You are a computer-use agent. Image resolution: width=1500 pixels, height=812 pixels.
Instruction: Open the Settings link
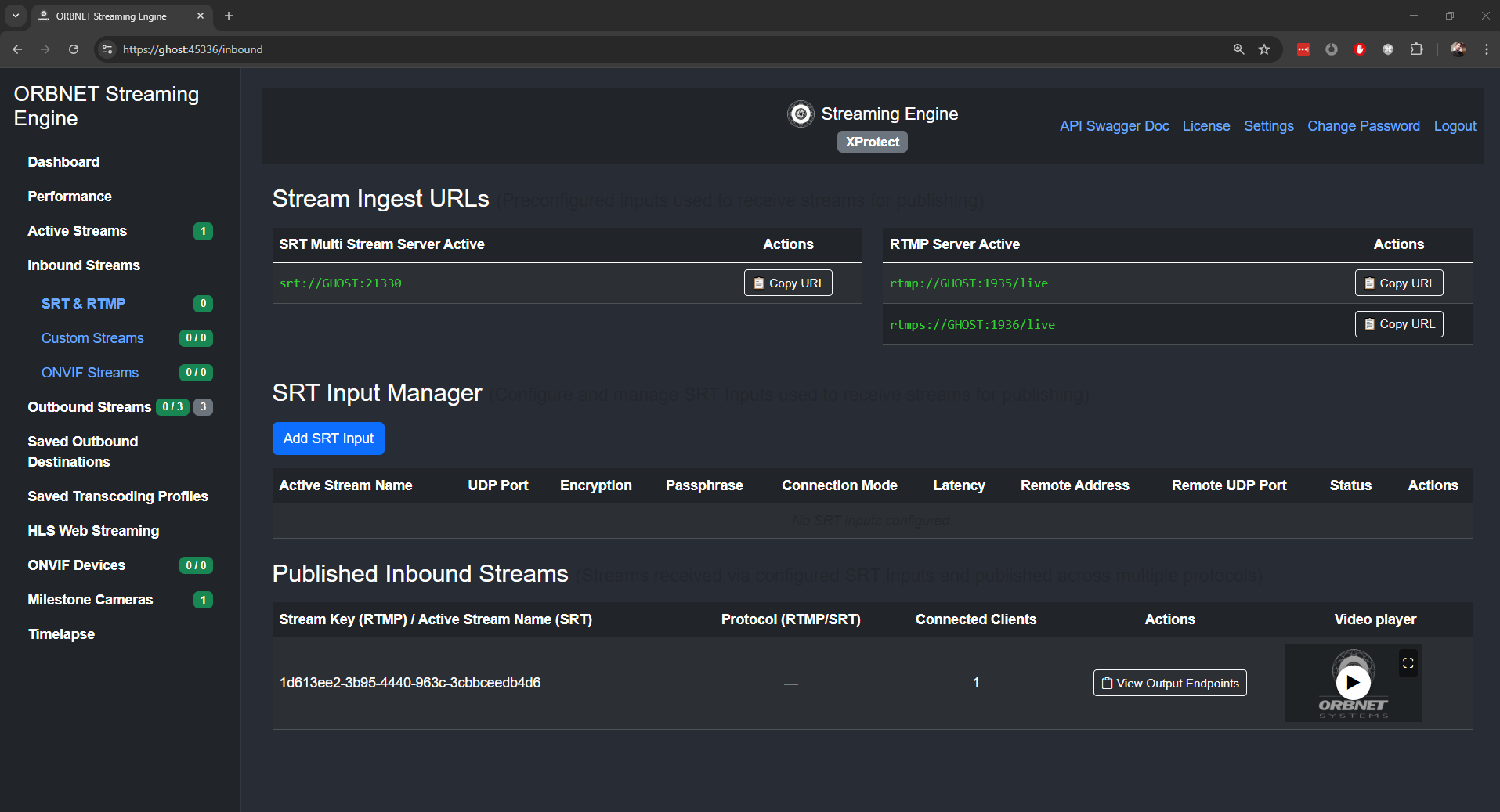tap(1269, 126)
